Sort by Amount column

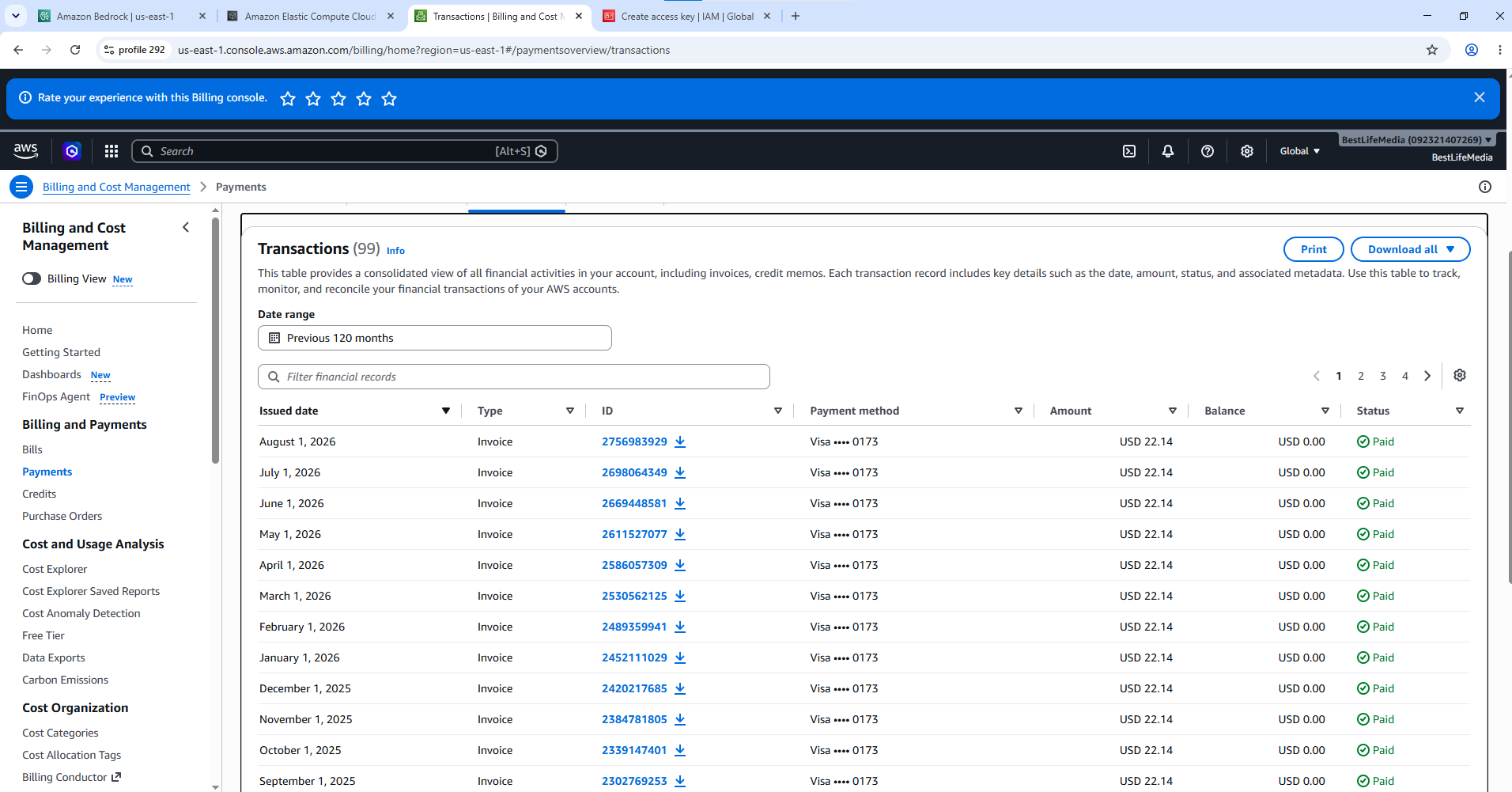(x=1173, y=411)
